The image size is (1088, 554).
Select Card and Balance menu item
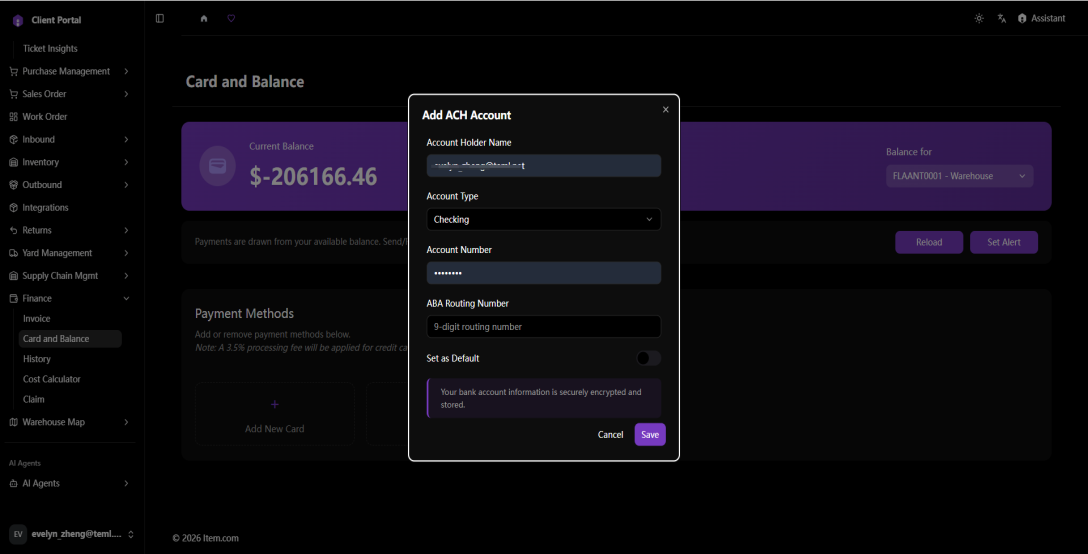coord(70,339)
